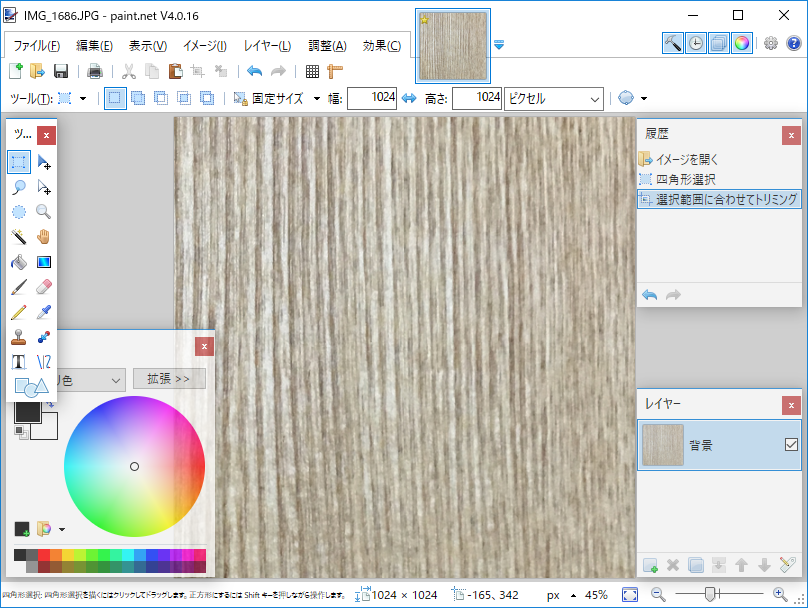808x608 pixels.
Task: Select the Line/Curve tool
Action: tap(44, 362)
